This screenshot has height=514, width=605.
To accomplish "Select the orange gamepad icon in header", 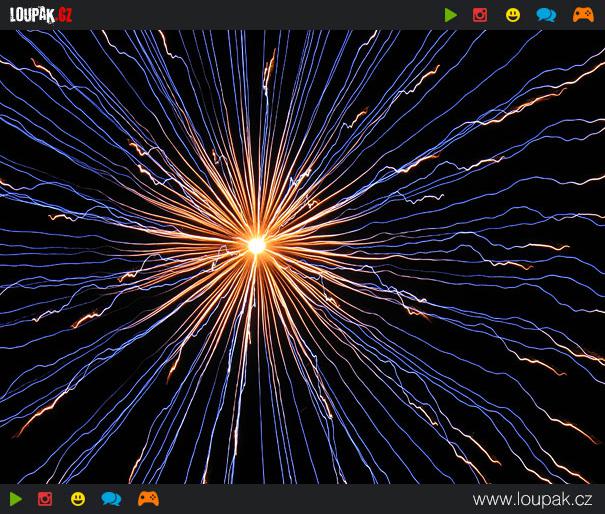I will pyautogui.click(x=582, y=15).
